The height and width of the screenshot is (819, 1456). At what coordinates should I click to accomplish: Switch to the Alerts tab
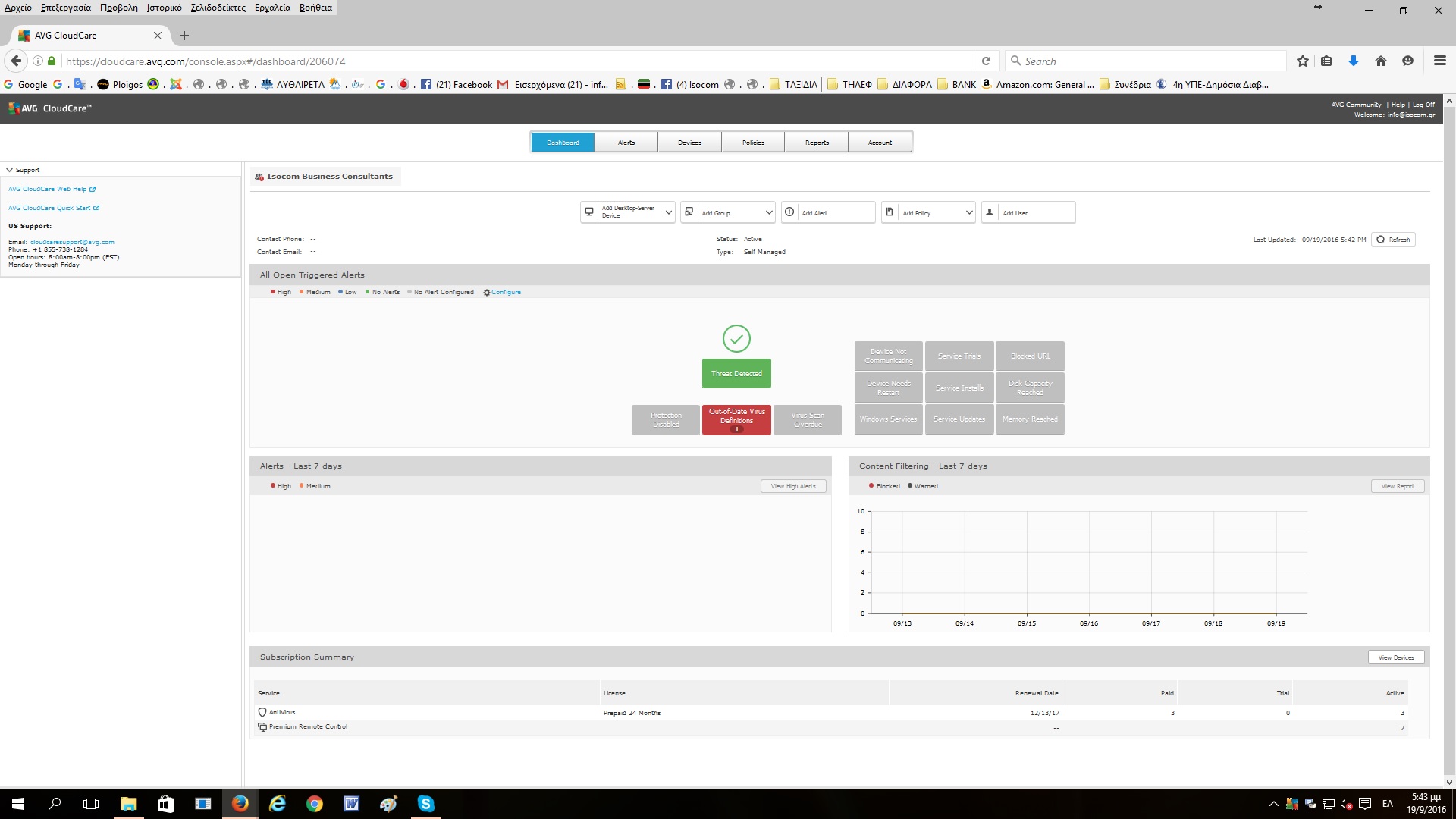tap(626, 143)
